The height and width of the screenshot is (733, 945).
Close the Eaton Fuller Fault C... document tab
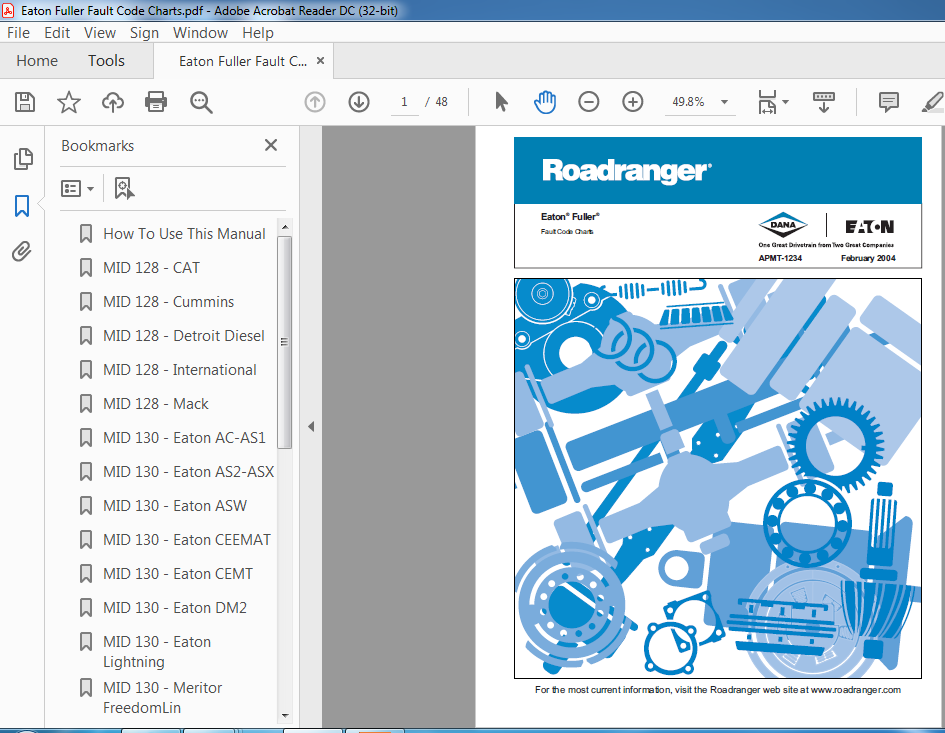coord(321,60)
